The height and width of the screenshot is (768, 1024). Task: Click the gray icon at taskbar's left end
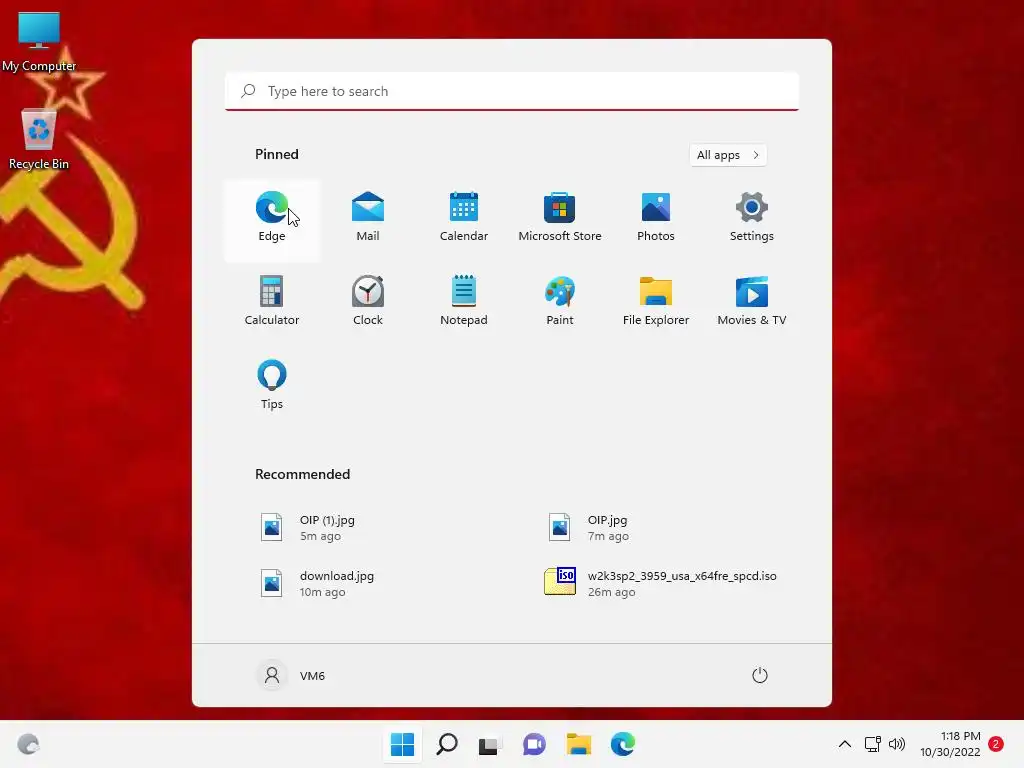point(28,744)
